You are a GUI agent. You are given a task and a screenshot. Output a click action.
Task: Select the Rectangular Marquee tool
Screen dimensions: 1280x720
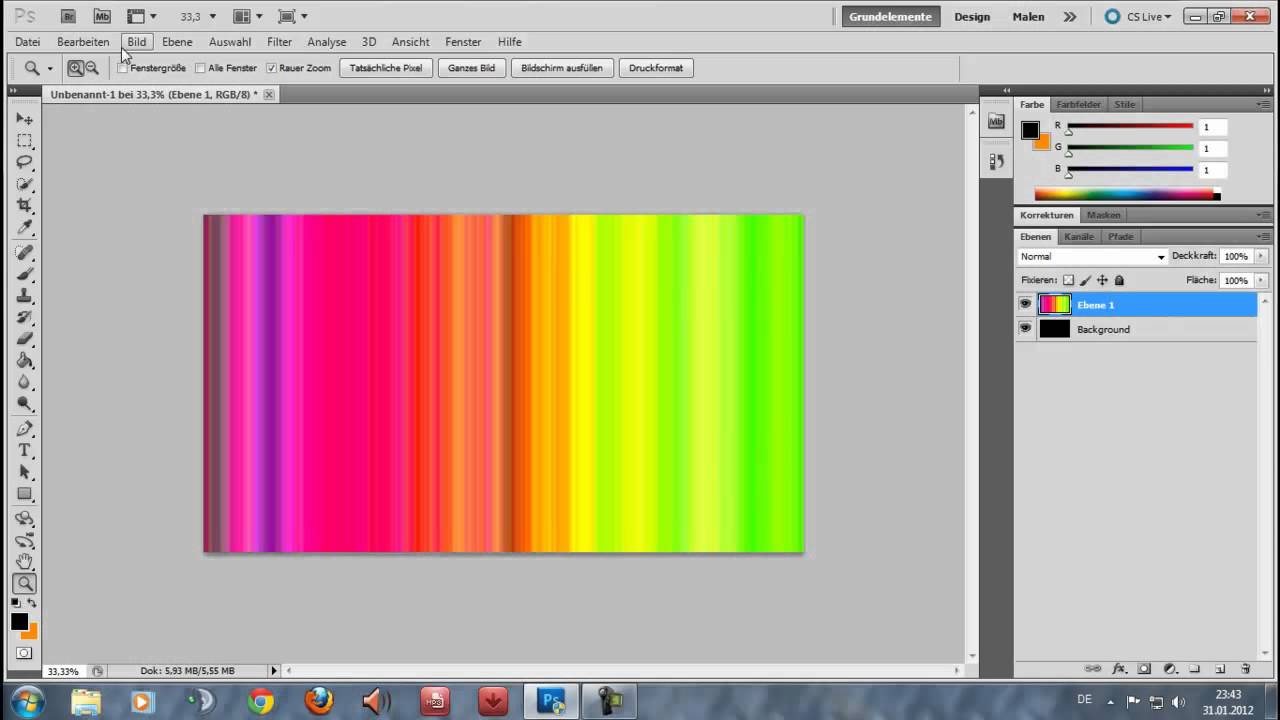coord(25,141)
